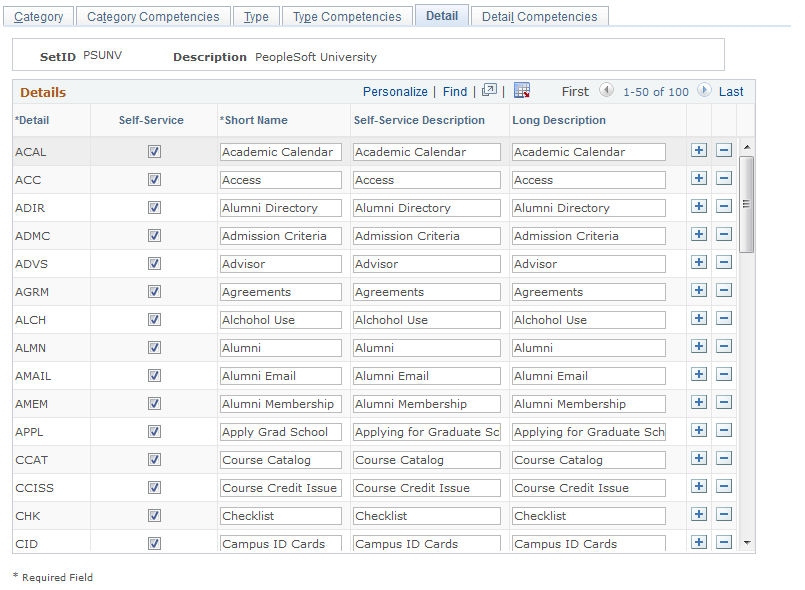This screenshot has height=590, width=805.
Task: Switch to the Category tab
Action: coord(39,16)
